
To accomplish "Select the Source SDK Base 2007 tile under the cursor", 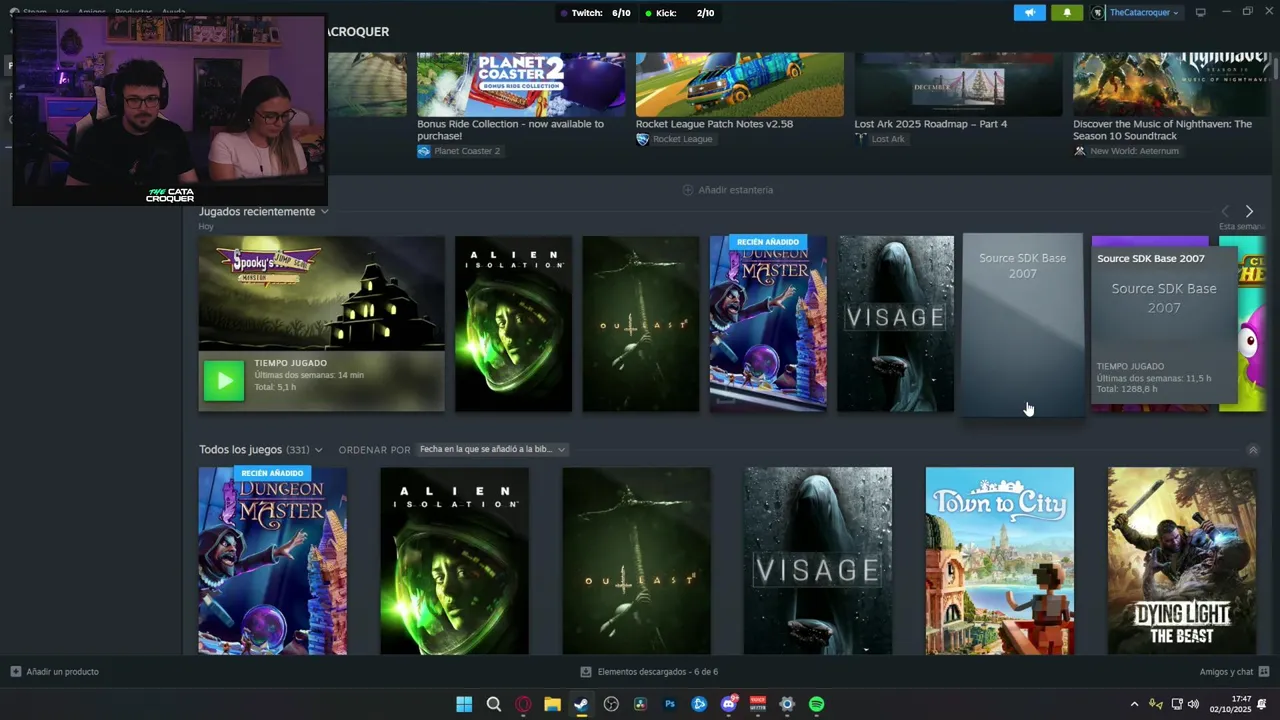I will [x=1023, y=325].
